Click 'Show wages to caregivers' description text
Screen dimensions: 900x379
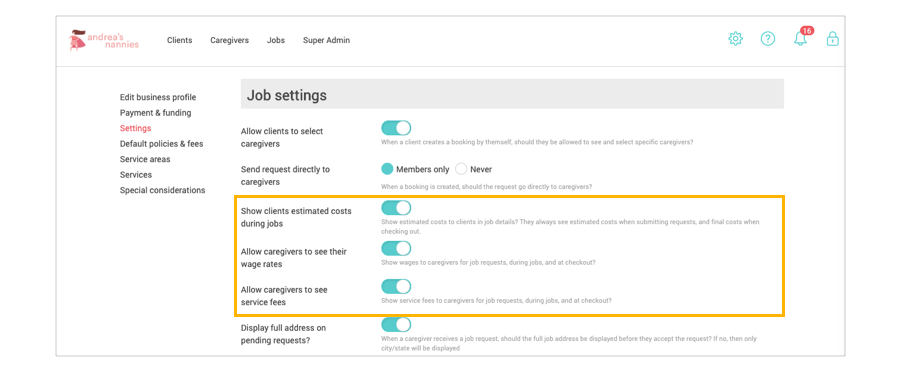coord(488,262)
